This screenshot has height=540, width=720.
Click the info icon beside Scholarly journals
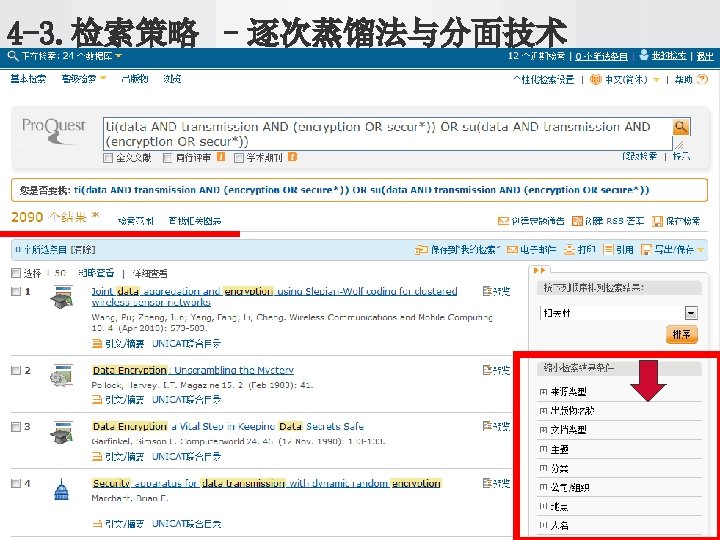click(292, 157)
